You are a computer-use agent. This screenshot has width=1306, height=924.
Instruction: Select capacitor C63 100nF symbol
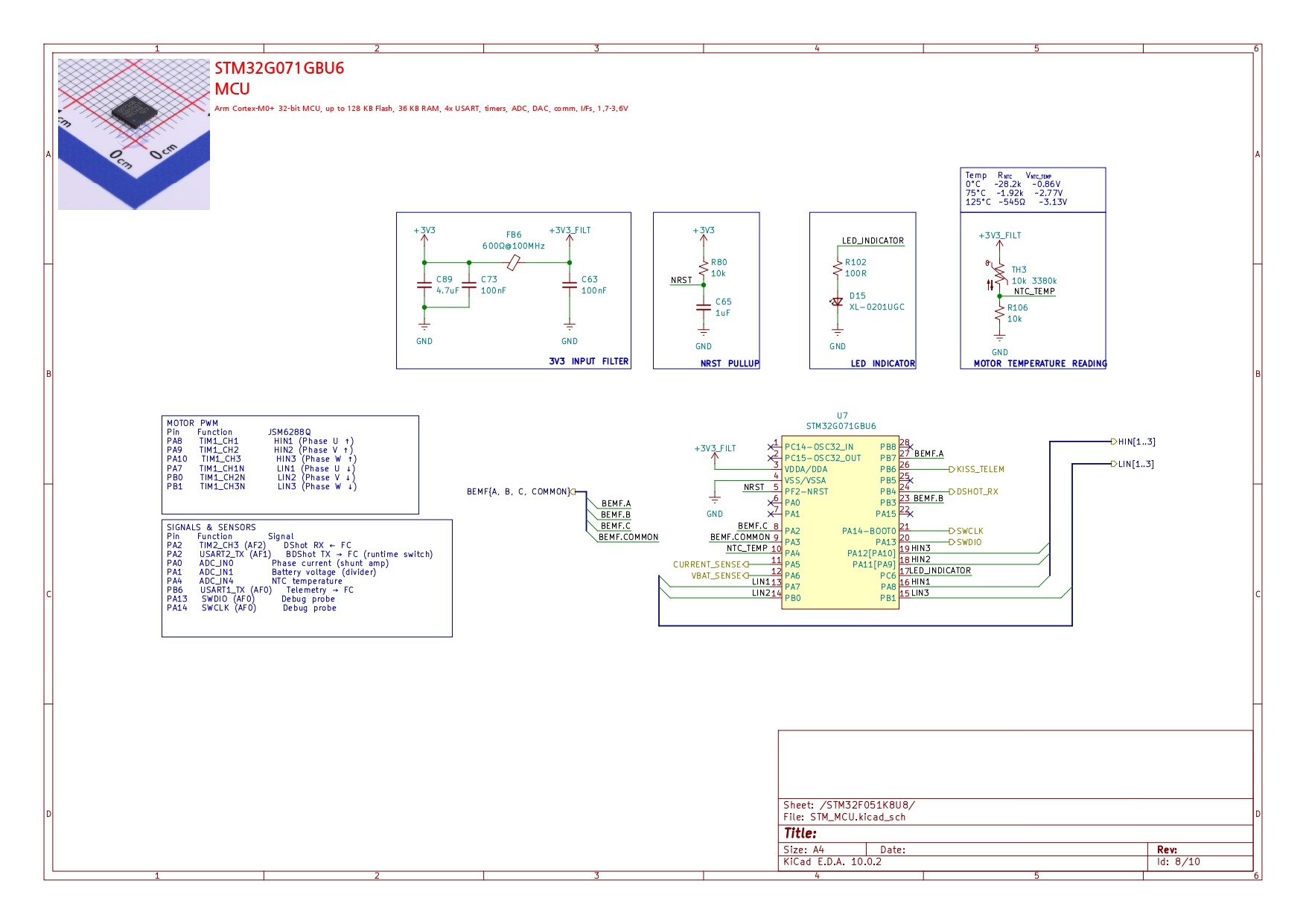(570, 284)
